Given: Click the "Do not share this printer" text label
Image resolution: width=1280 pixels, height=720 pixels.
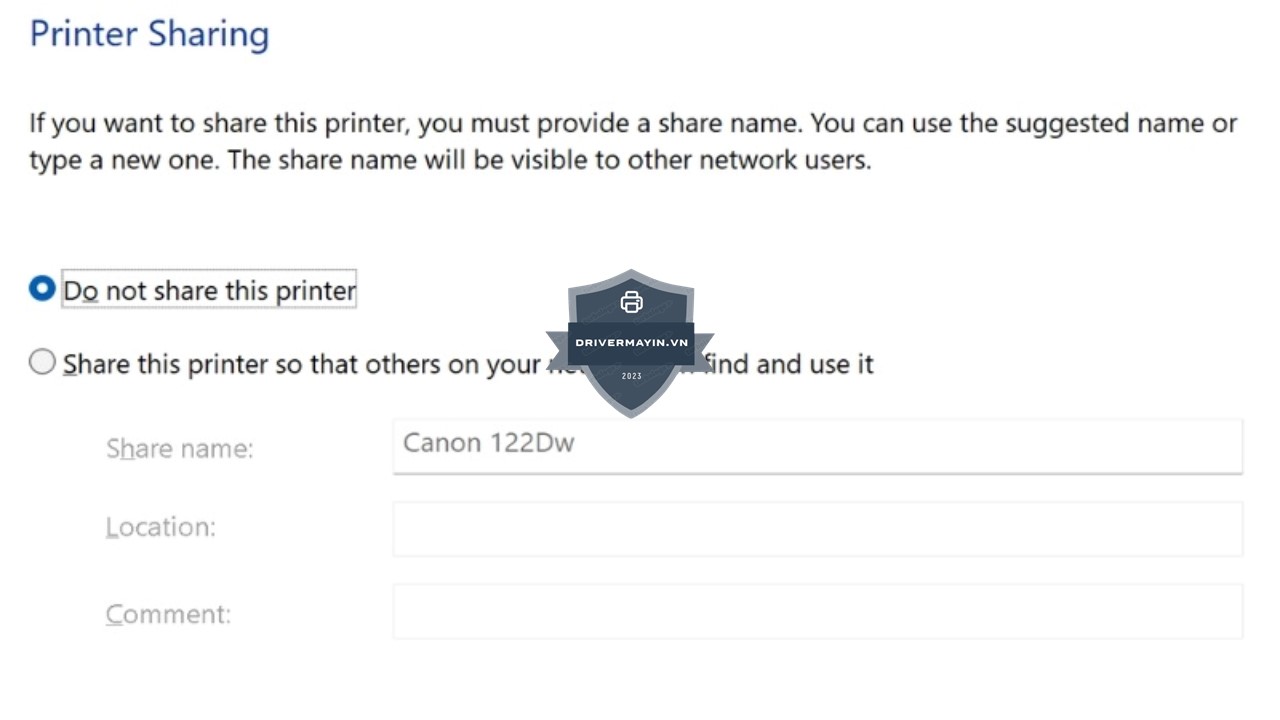Looking at the screenshot, I should click(209, 291).
